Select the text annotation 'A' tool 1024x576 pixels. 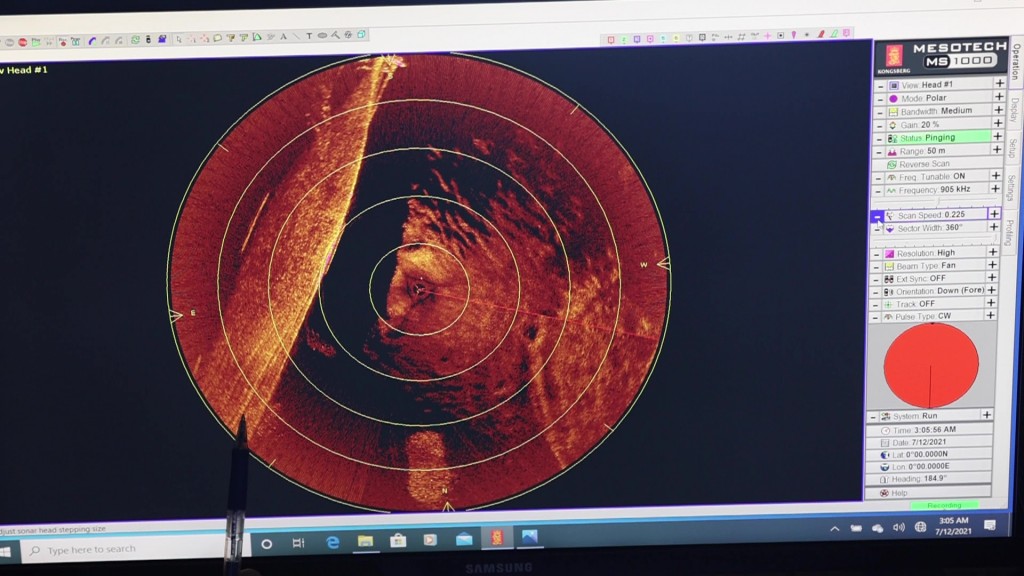click(x=283, y=37)
